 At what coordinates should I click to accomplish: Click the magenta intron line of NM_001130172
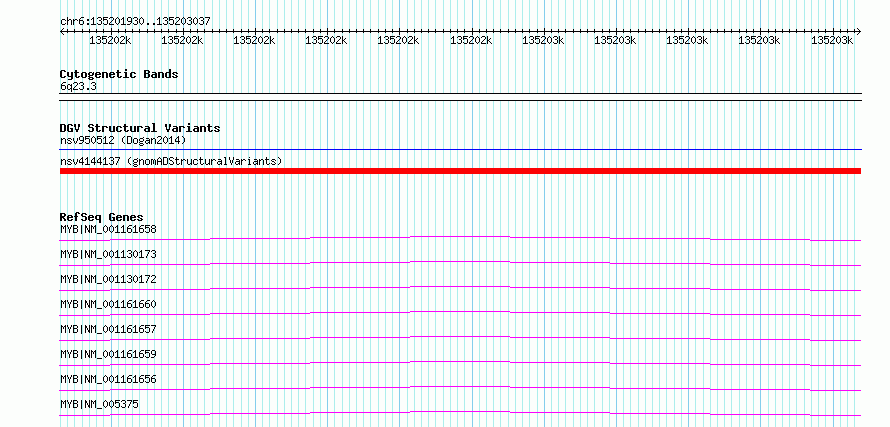point(460,288)
